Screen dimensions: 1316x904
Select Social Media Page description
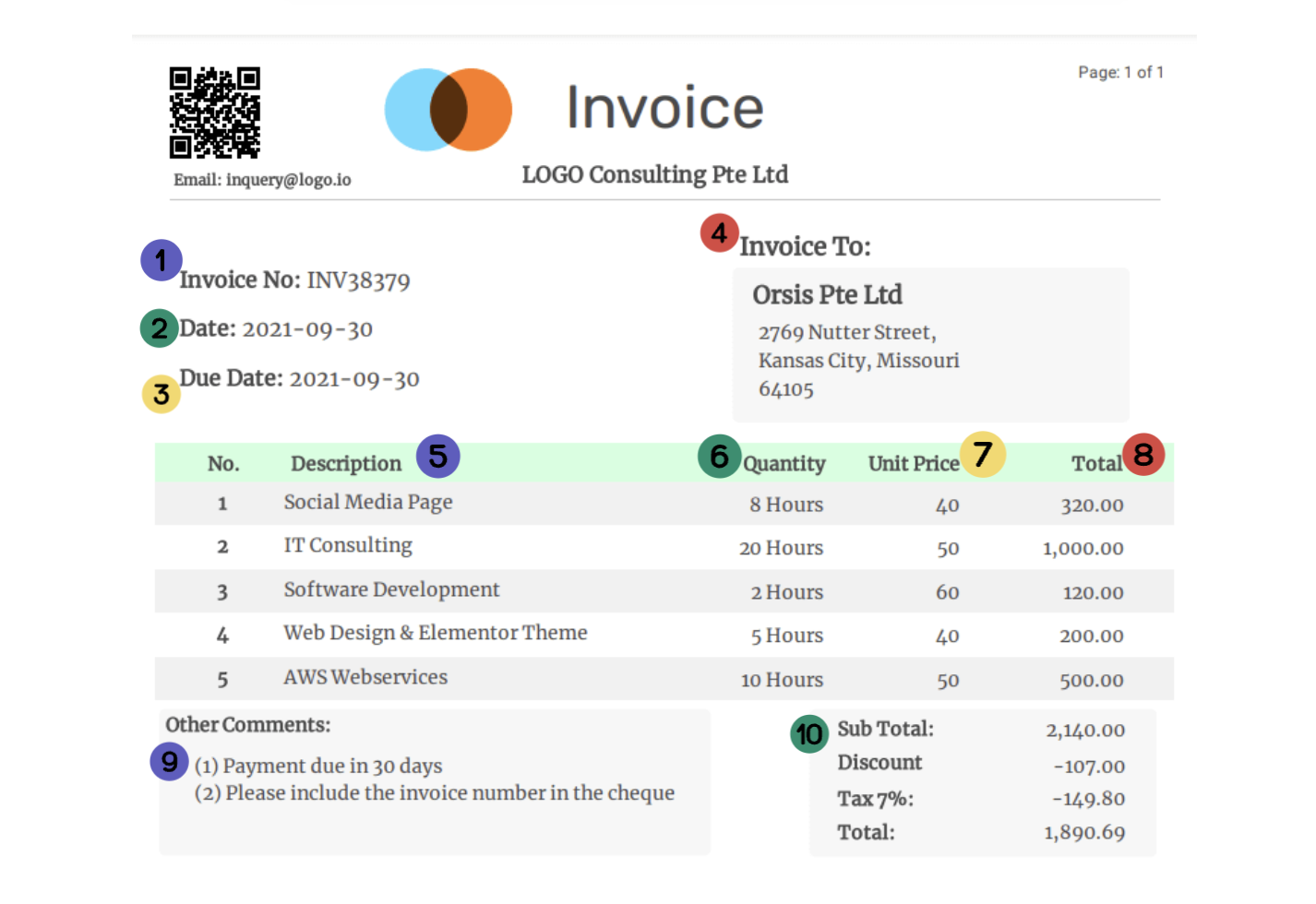[368, 503]
